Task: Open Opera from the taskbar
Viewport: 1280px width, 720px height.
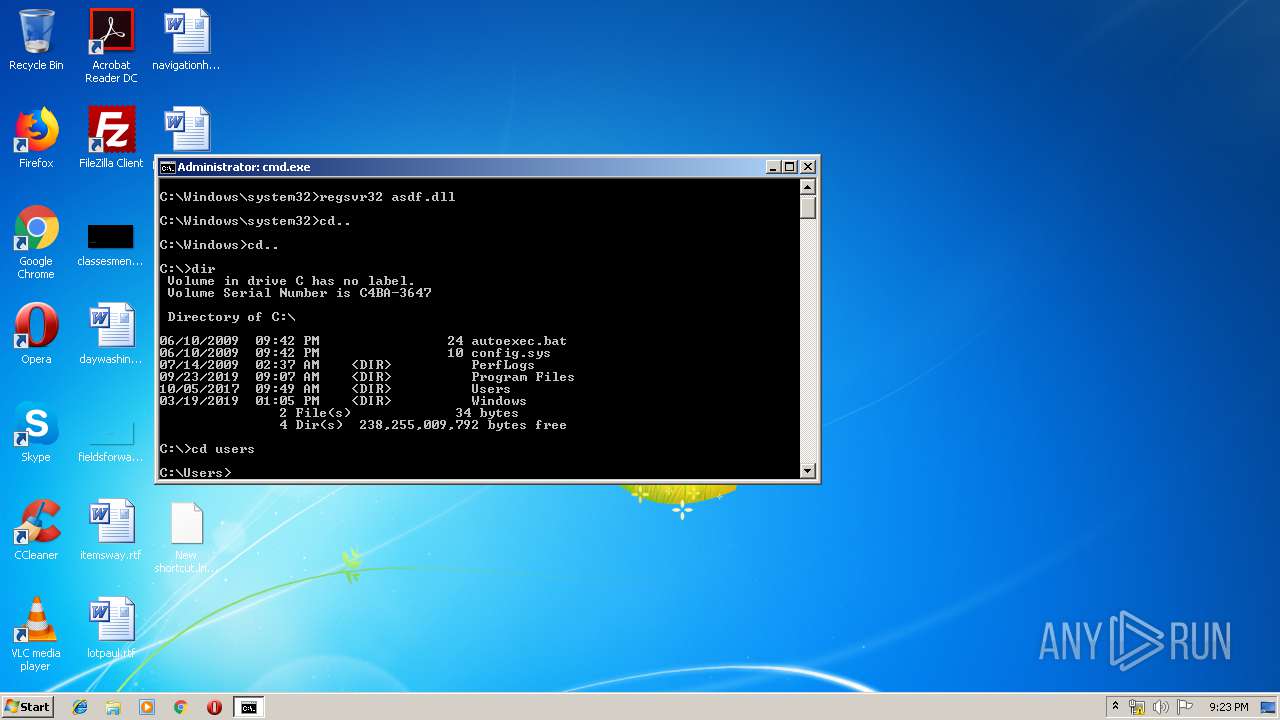Action: pos(214,707)
